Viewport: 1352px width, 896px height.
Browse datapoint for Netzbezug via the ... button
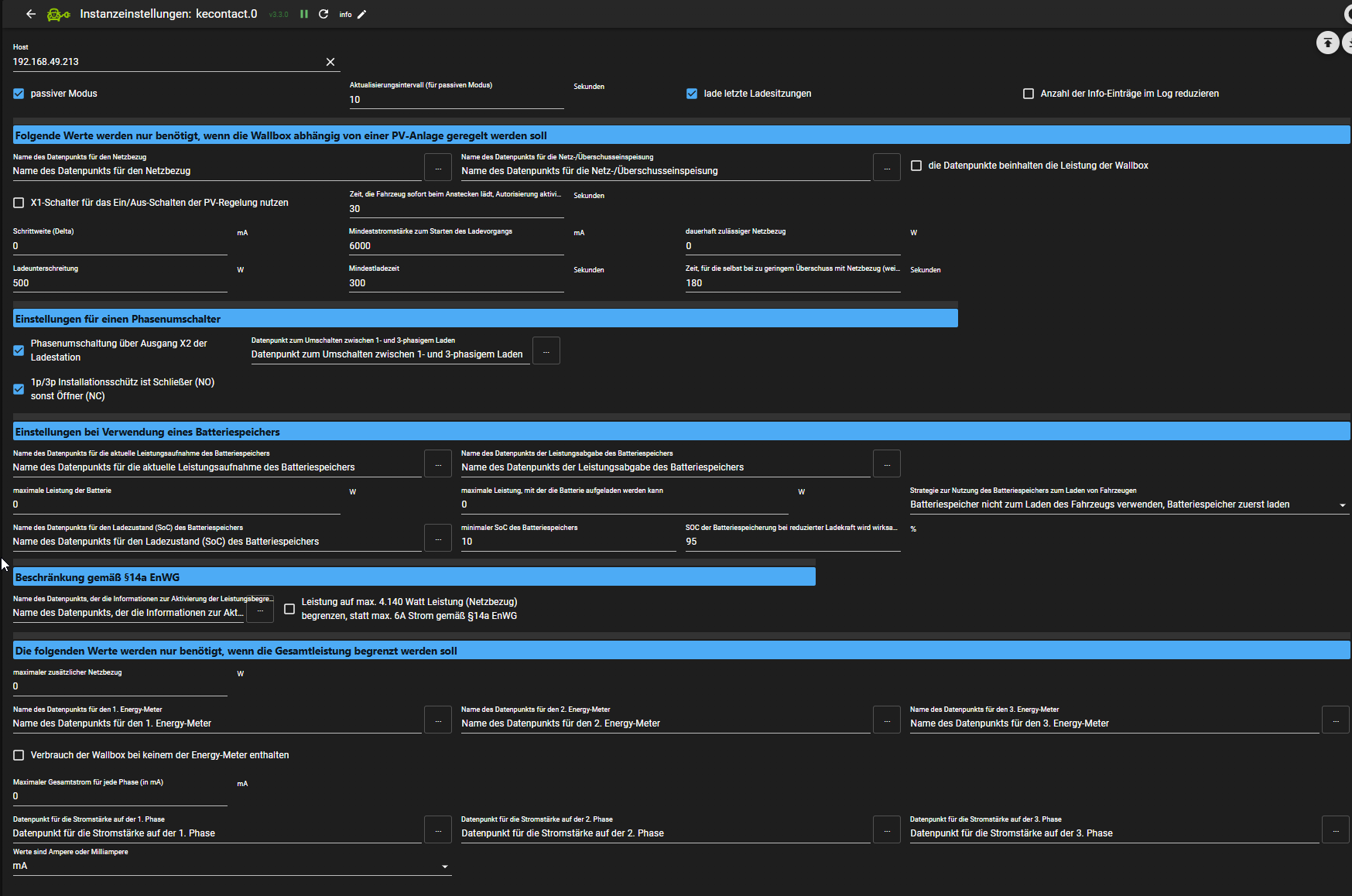click(438, 167)
